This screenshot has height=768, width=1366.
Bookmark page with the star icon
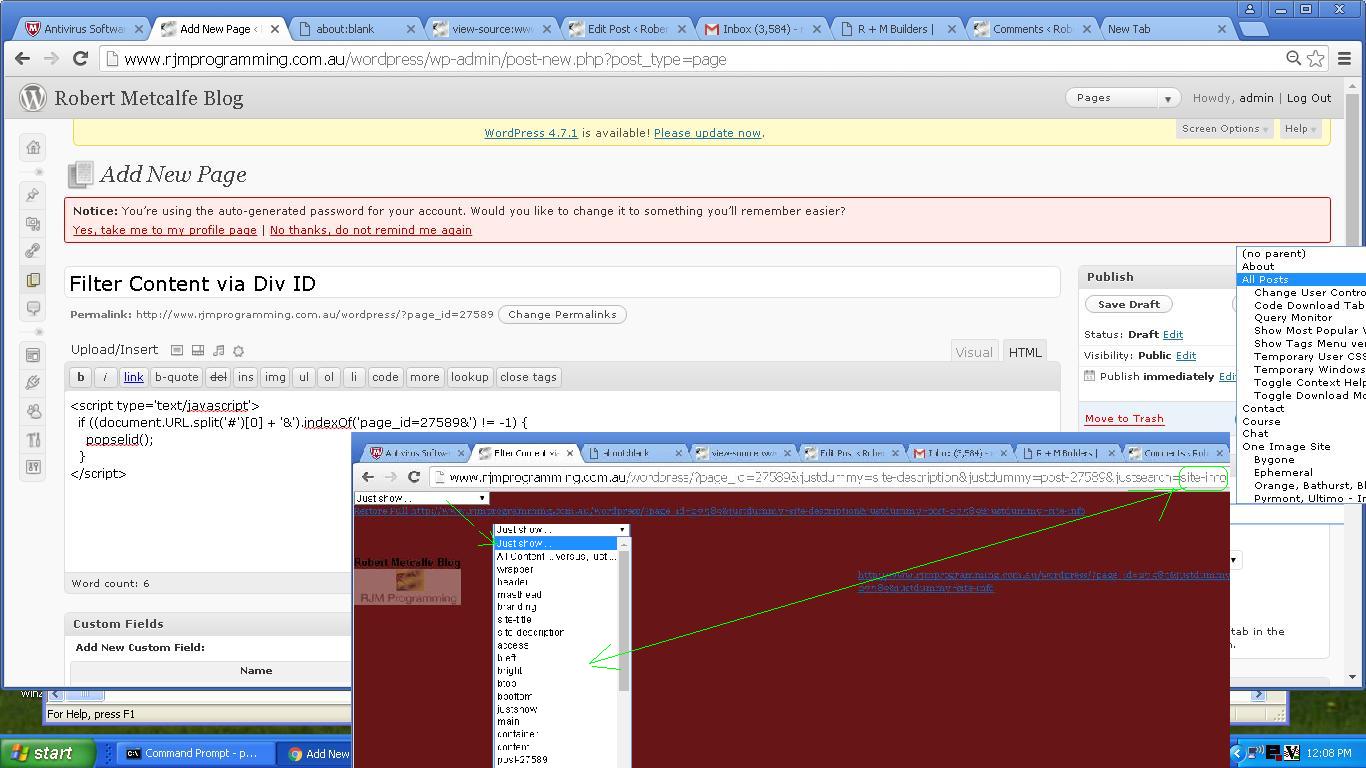tap(1316, 59)
